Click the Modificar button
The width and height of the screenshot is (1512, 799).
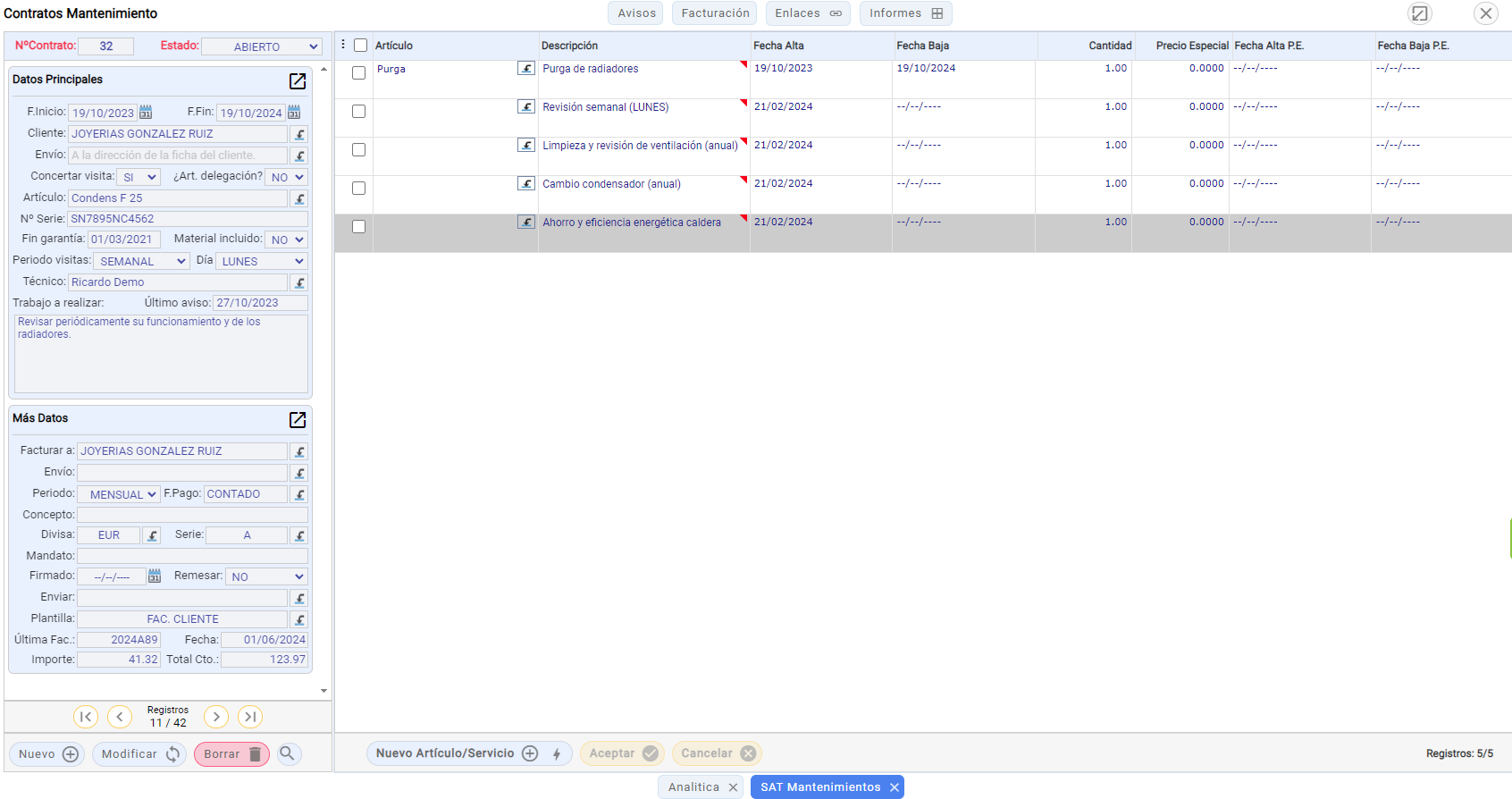[139, 754]
